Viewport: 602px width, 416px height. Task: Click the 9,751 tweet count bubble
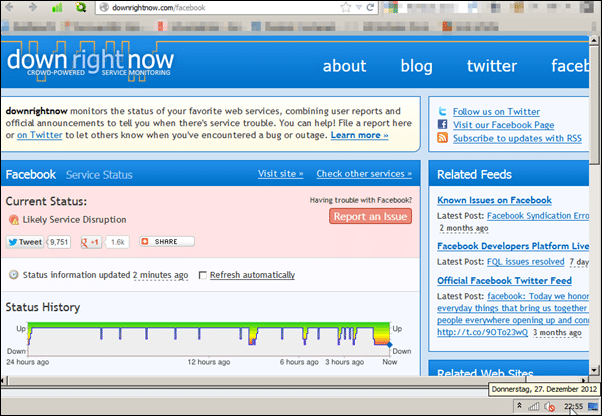(59, 242)
